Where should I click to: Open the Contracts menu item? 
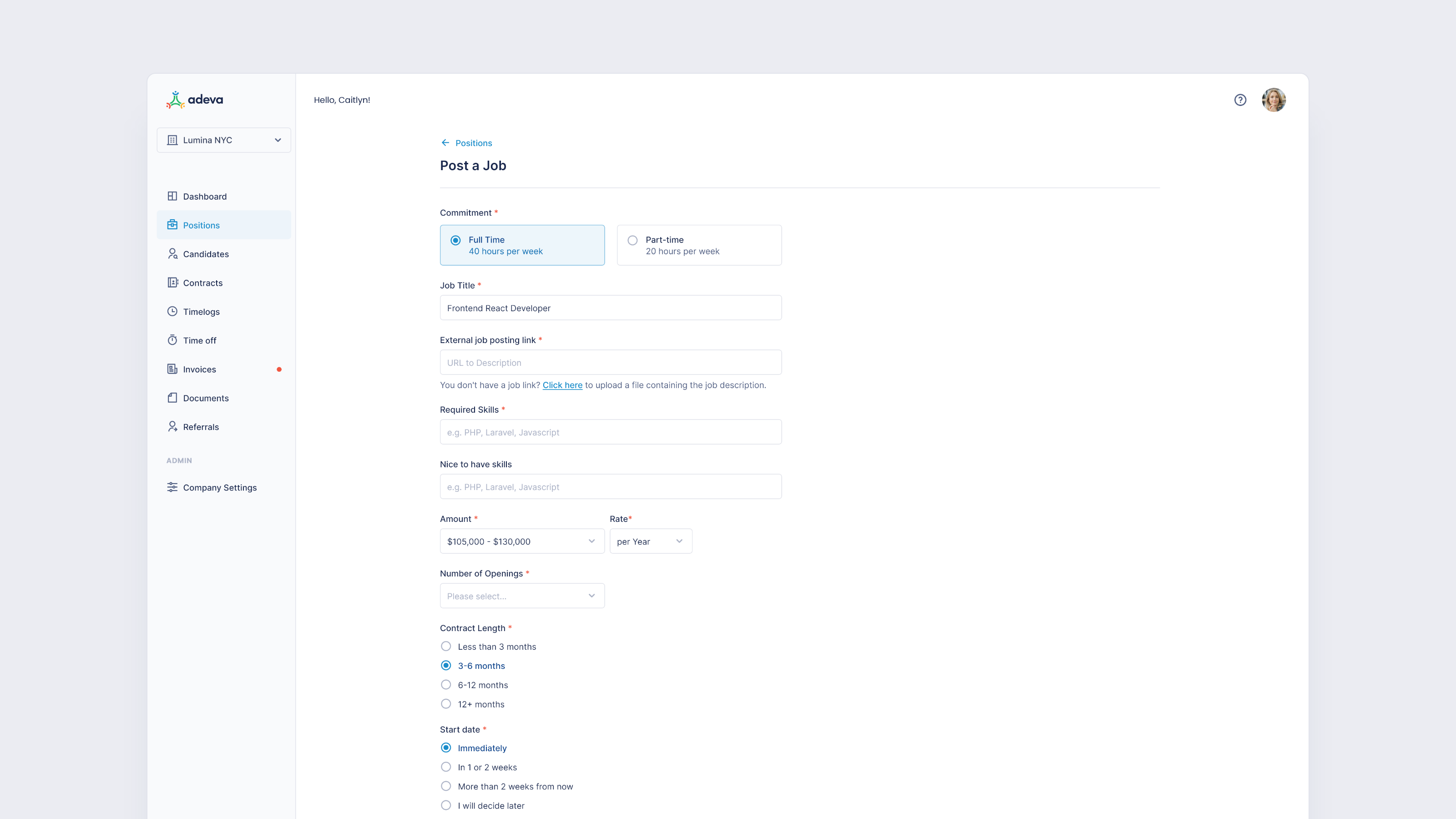tap(202, 283)
